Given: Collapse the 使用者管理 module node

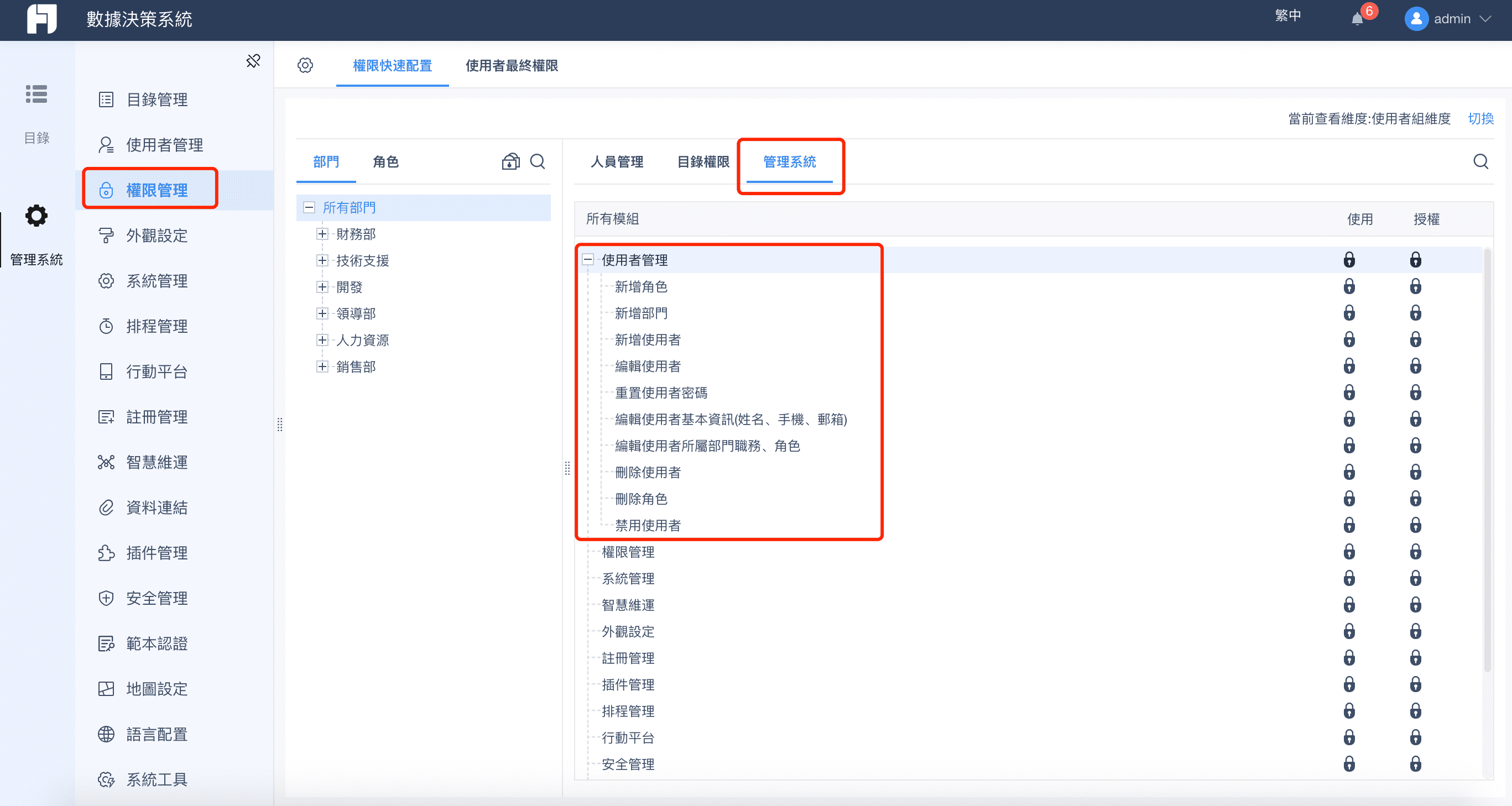Looking at the screenshot, I should (x=587, y=259).
